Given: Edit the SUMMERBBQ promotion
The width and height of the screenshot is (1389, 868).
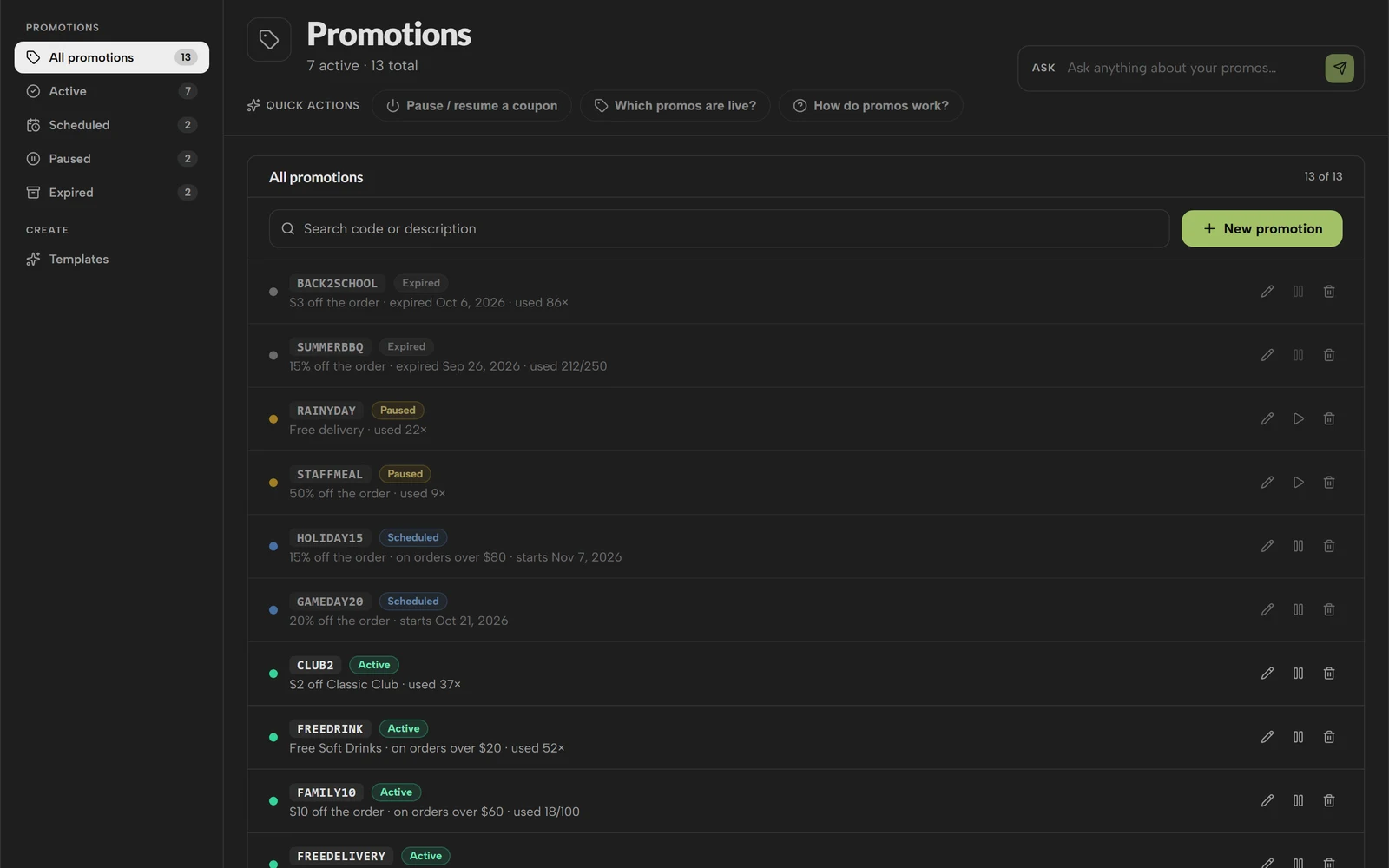Looking at the screenshot, I should coord(1267,355).
